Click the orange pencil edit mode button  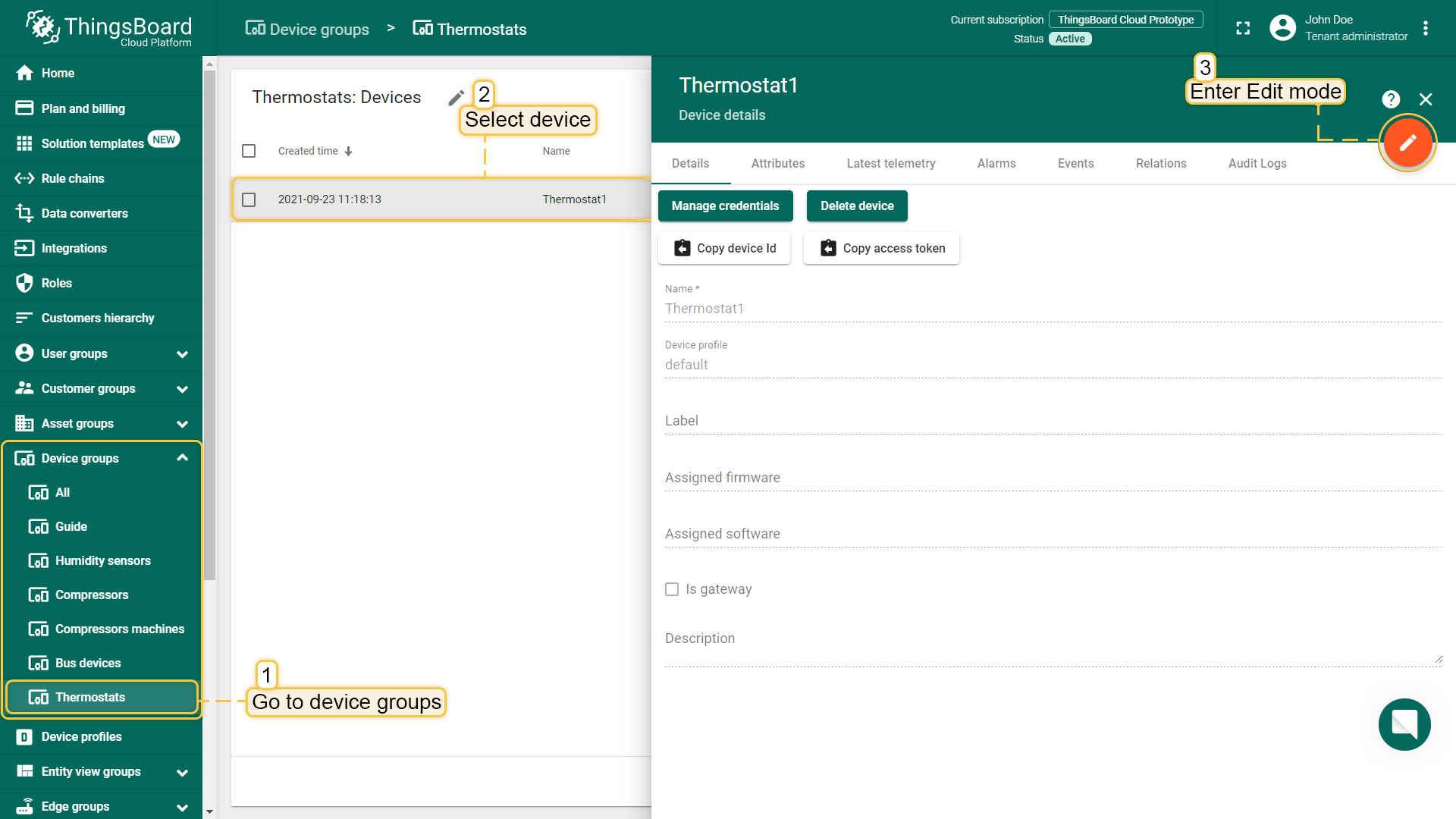coord(1407,143)
